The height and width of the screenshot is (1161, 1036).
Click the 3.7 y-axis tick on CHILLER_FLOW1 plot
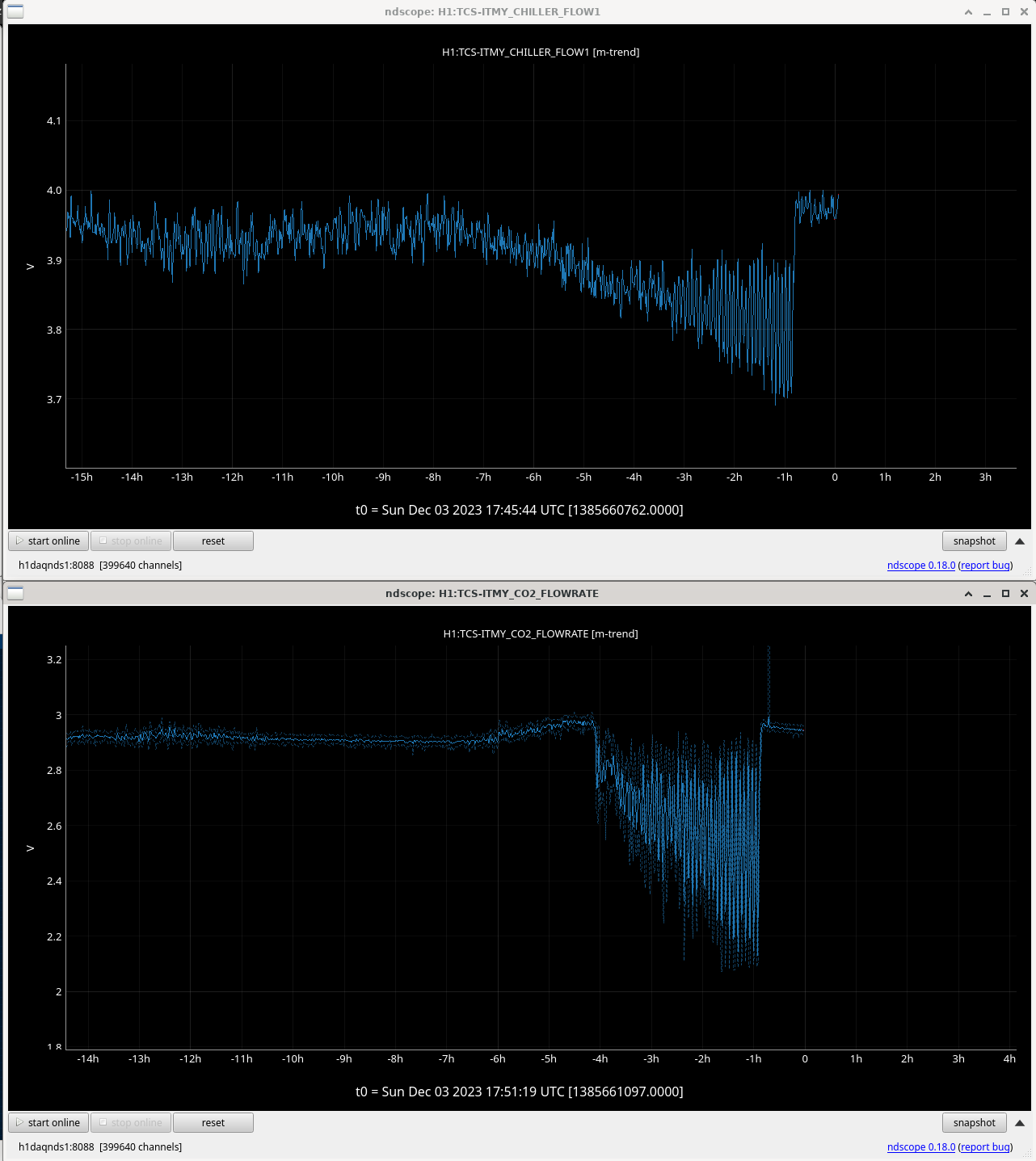[x=54, y=400]
